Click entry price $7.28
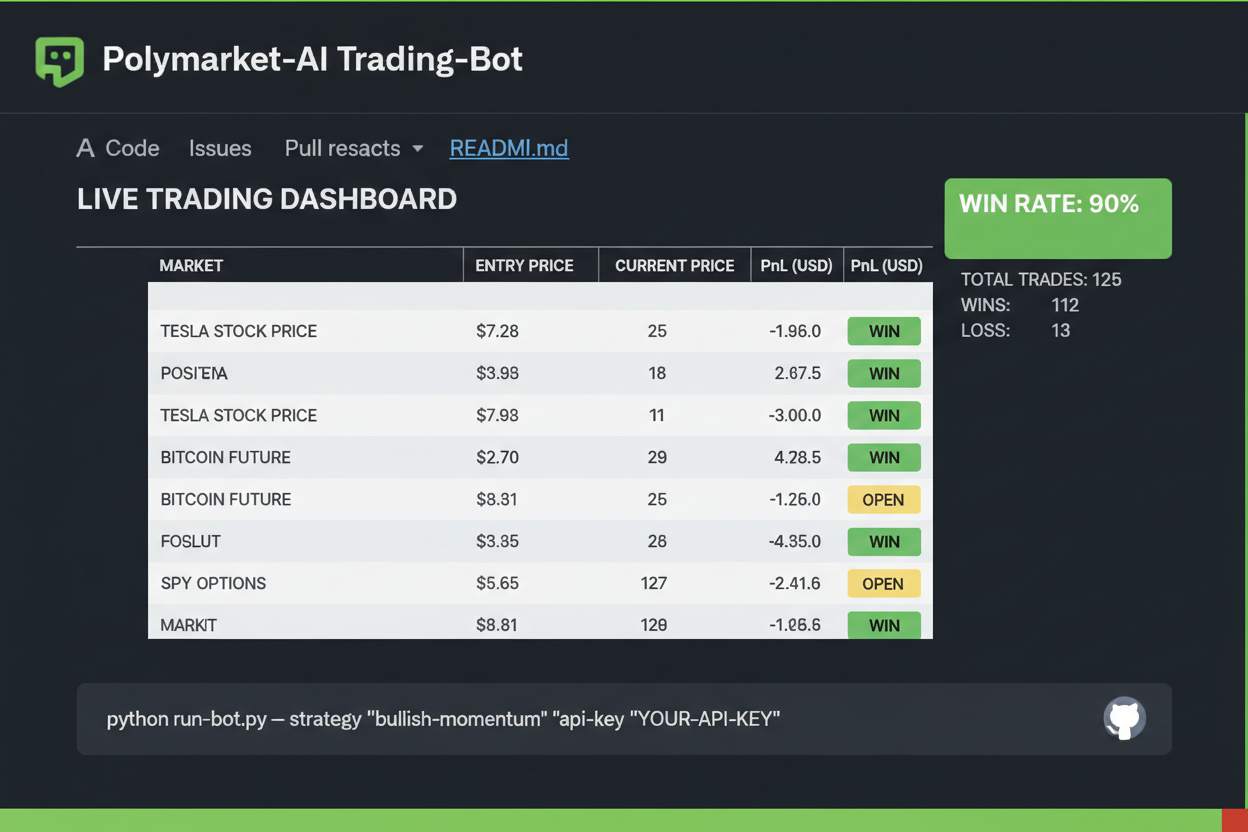Viewport: 1248px width, 832px height. coord(497,331)
